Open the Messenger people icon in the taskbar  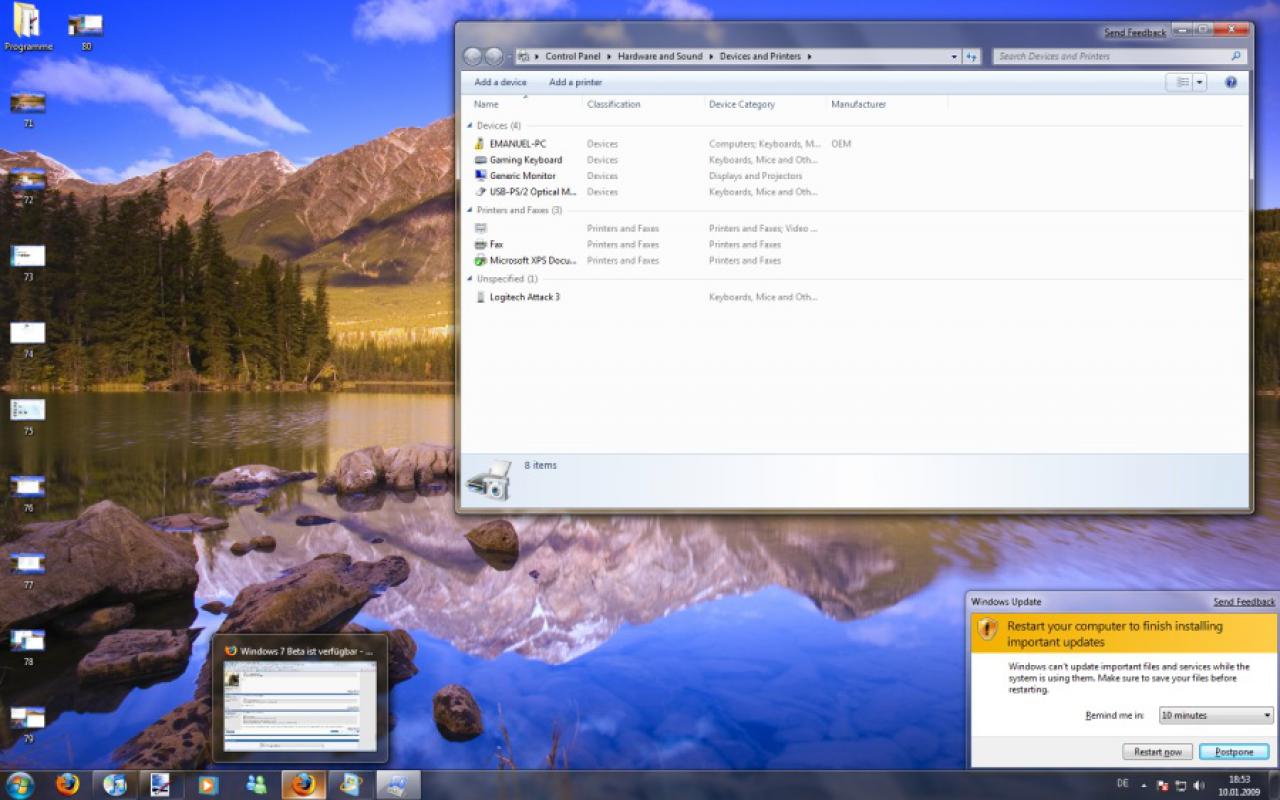(x=256, y=784)
